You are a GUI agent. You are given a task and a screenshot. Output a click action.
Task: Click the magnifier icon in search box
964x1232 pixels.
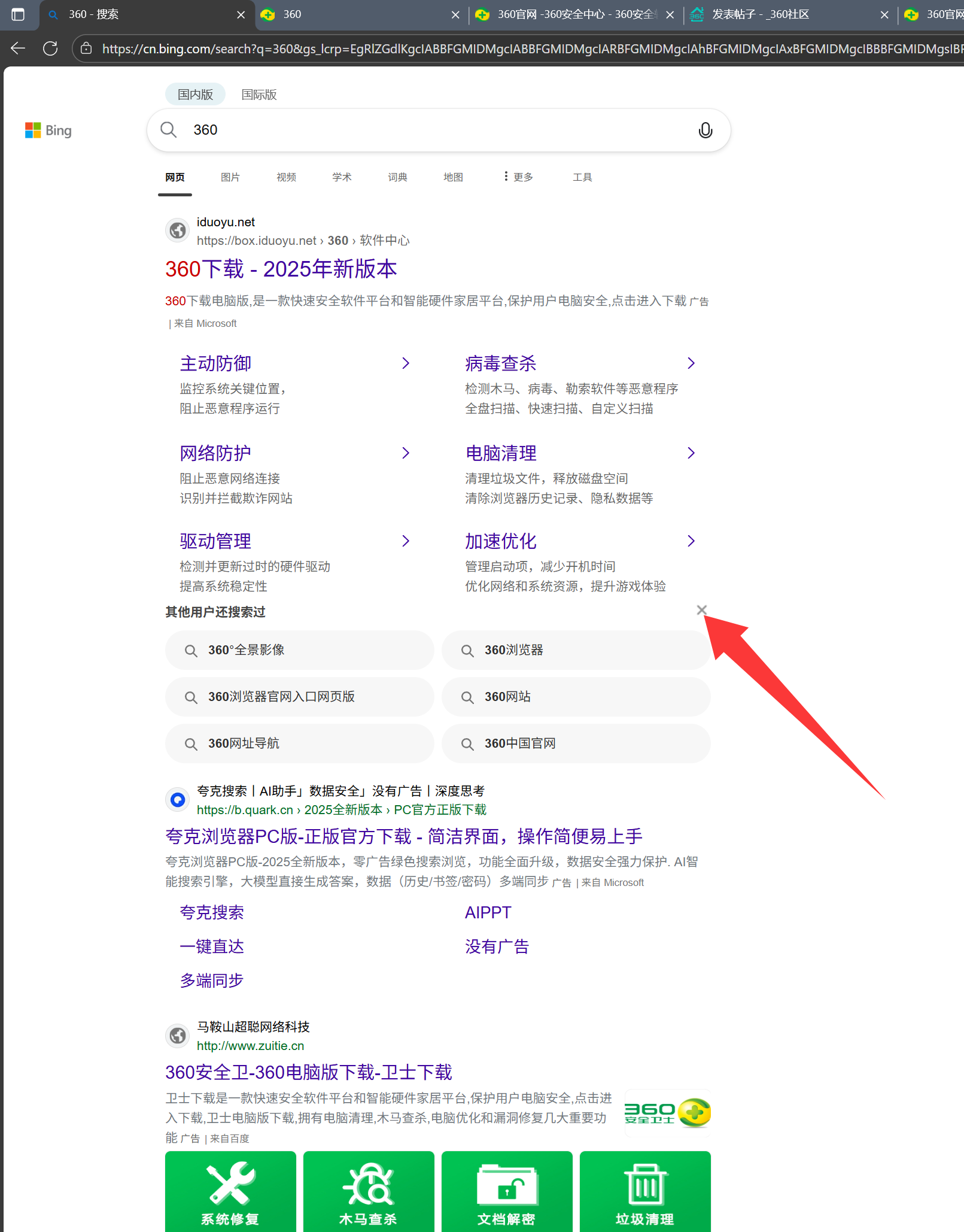169,130
